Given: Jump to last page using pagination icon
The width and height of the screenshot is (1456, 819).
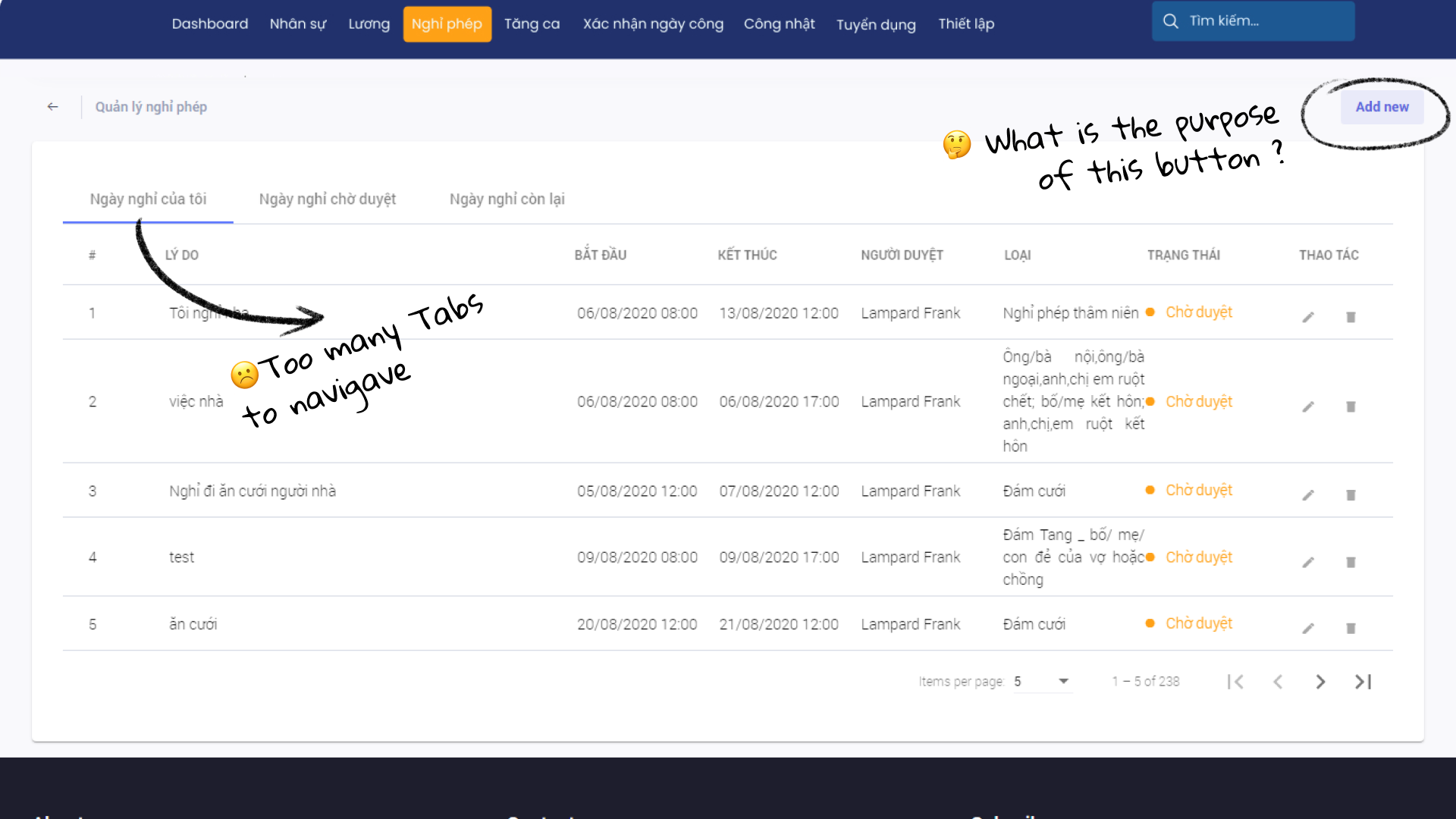Looking at the screenshot, I should (x=1363, y=682).
